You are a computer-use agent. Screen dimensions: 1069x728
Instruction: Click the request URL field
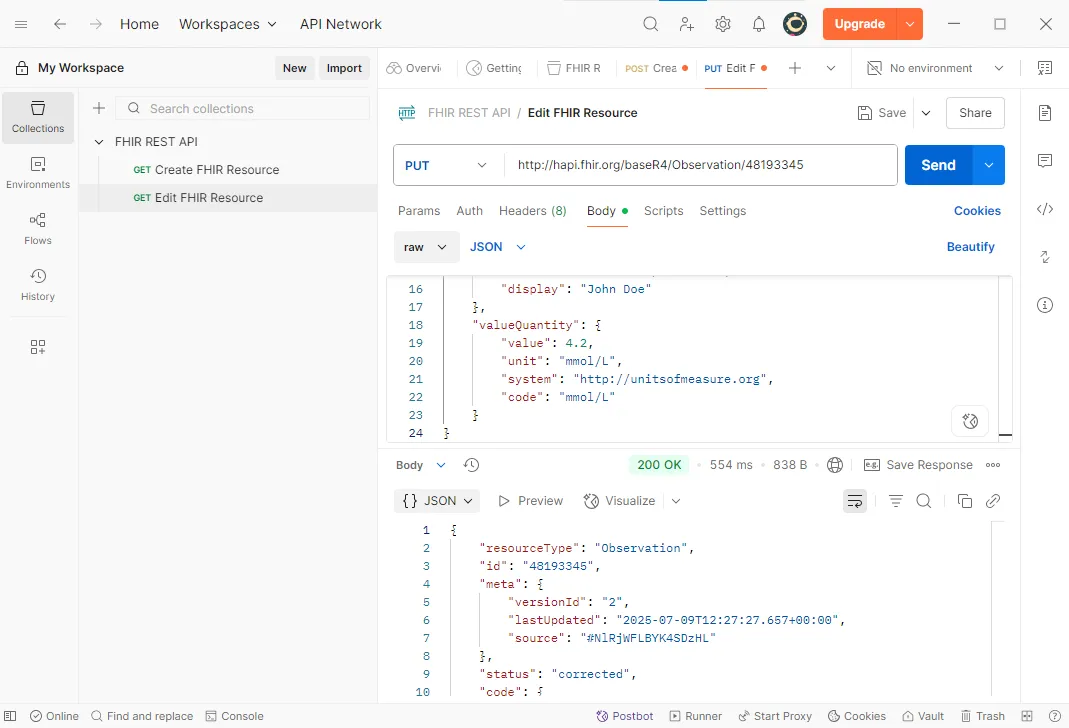click(700, 165)
